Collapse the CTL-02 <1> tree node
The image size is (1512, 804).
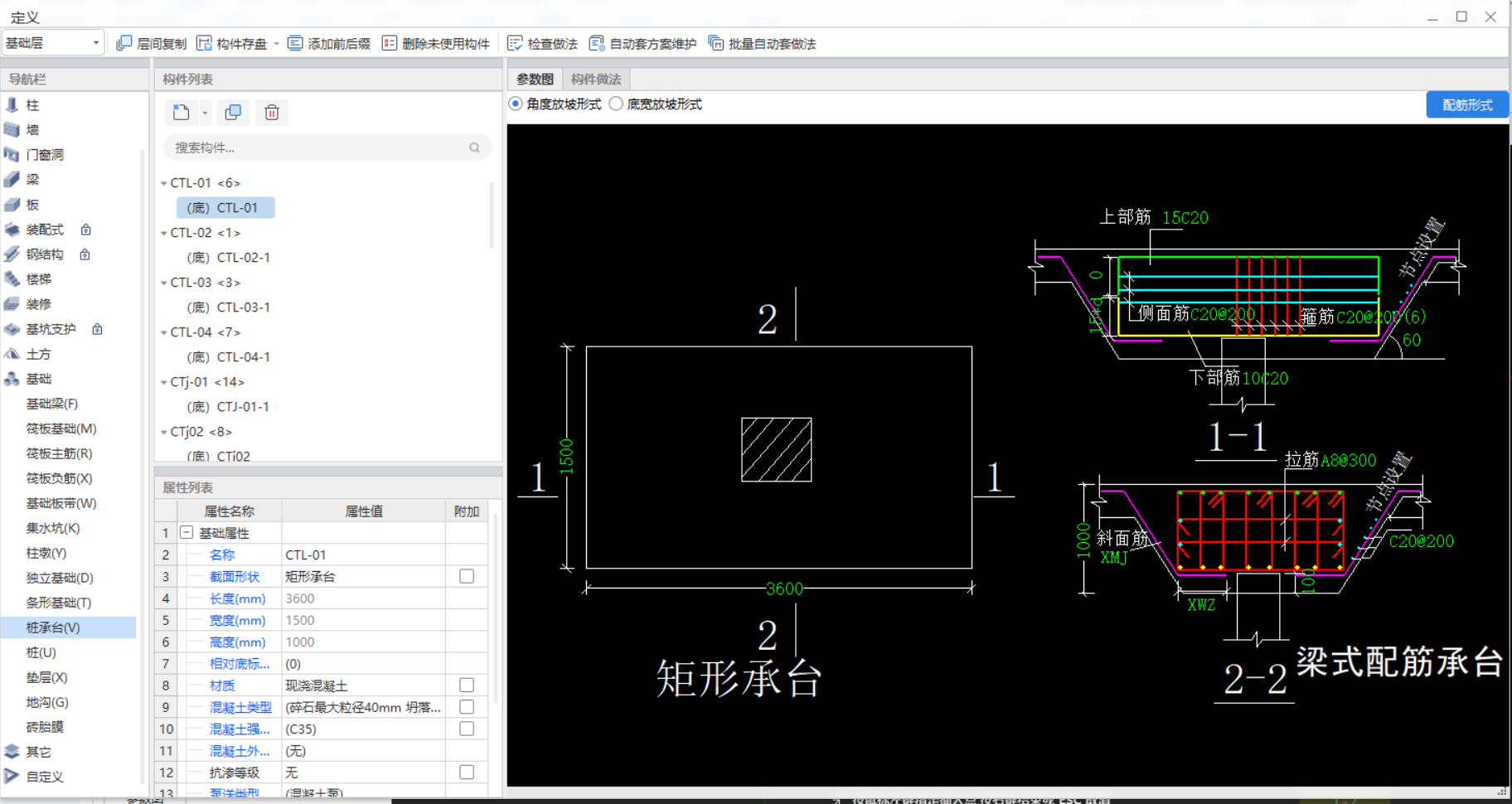(x=163, y=233)
